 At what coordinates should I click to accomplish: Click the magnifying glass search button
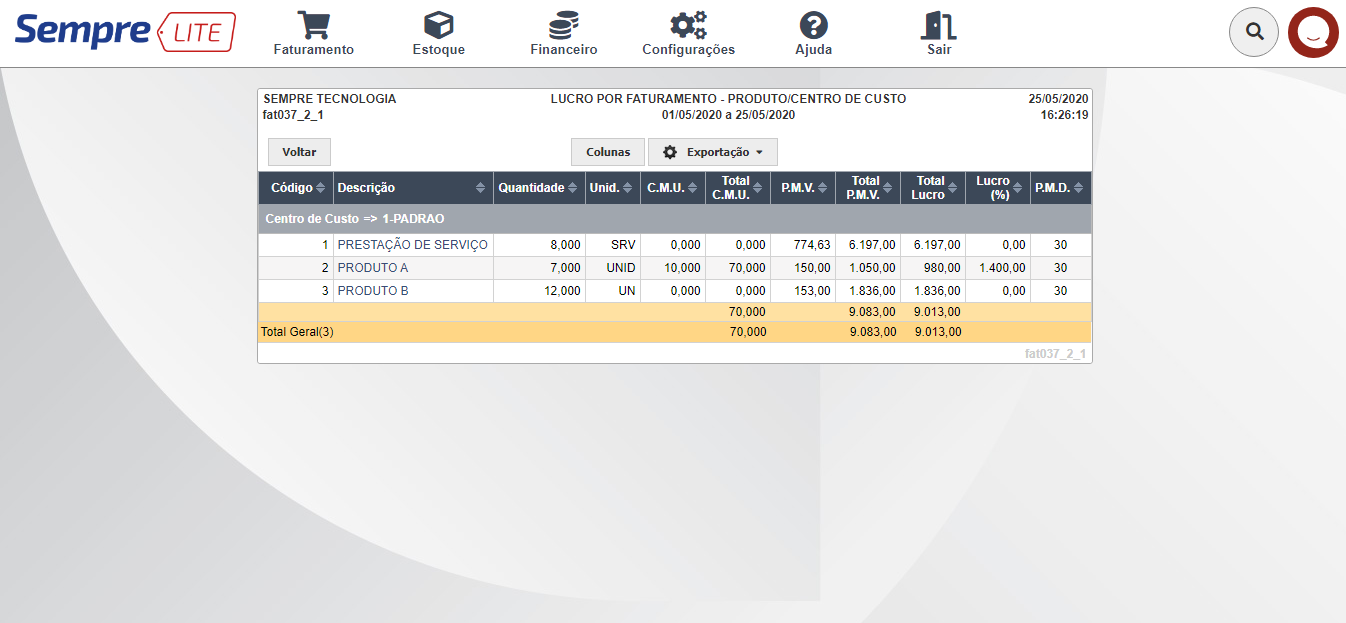(x=1254, y=32)
